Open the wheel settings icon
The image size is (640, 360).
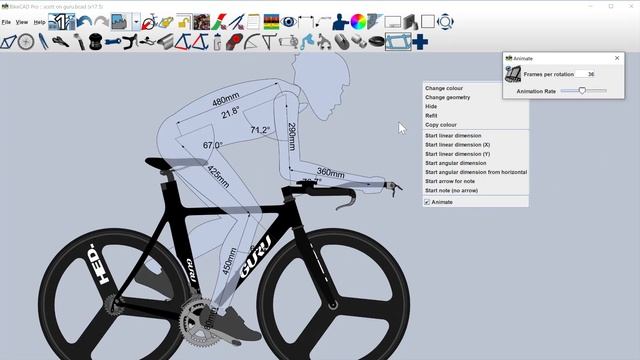coord(26,42)
